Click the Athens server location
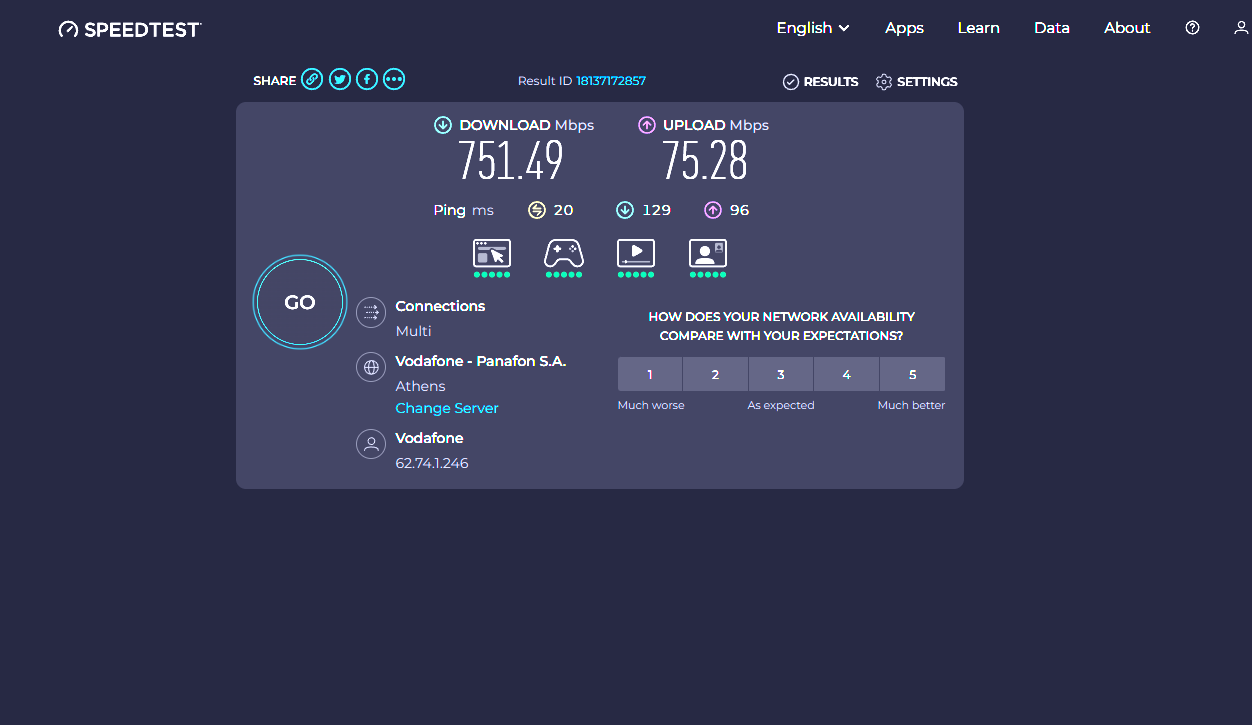The height and width of the screenshot is (725, 1252). point(420,386)
